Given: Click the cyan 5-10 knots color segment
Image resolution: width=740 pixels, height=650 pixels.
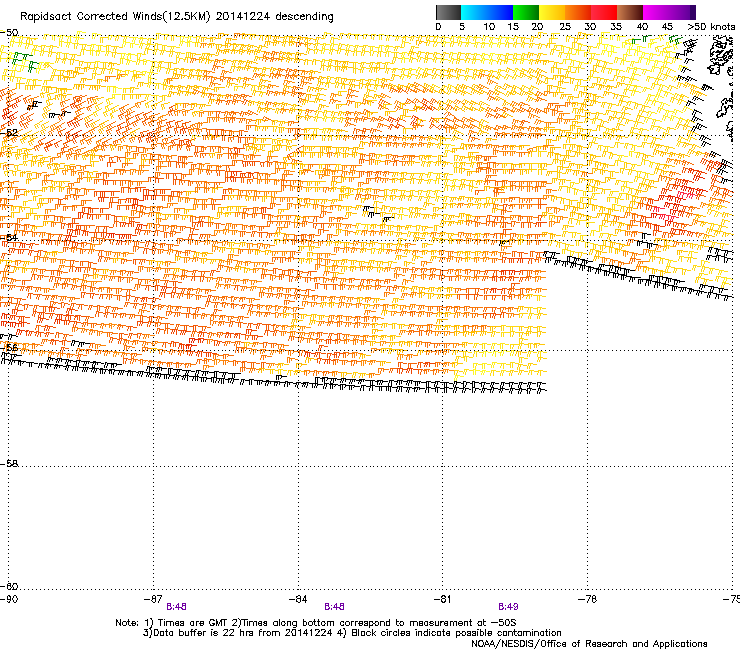Looking at the screenshot, I should tap(474, 12).
